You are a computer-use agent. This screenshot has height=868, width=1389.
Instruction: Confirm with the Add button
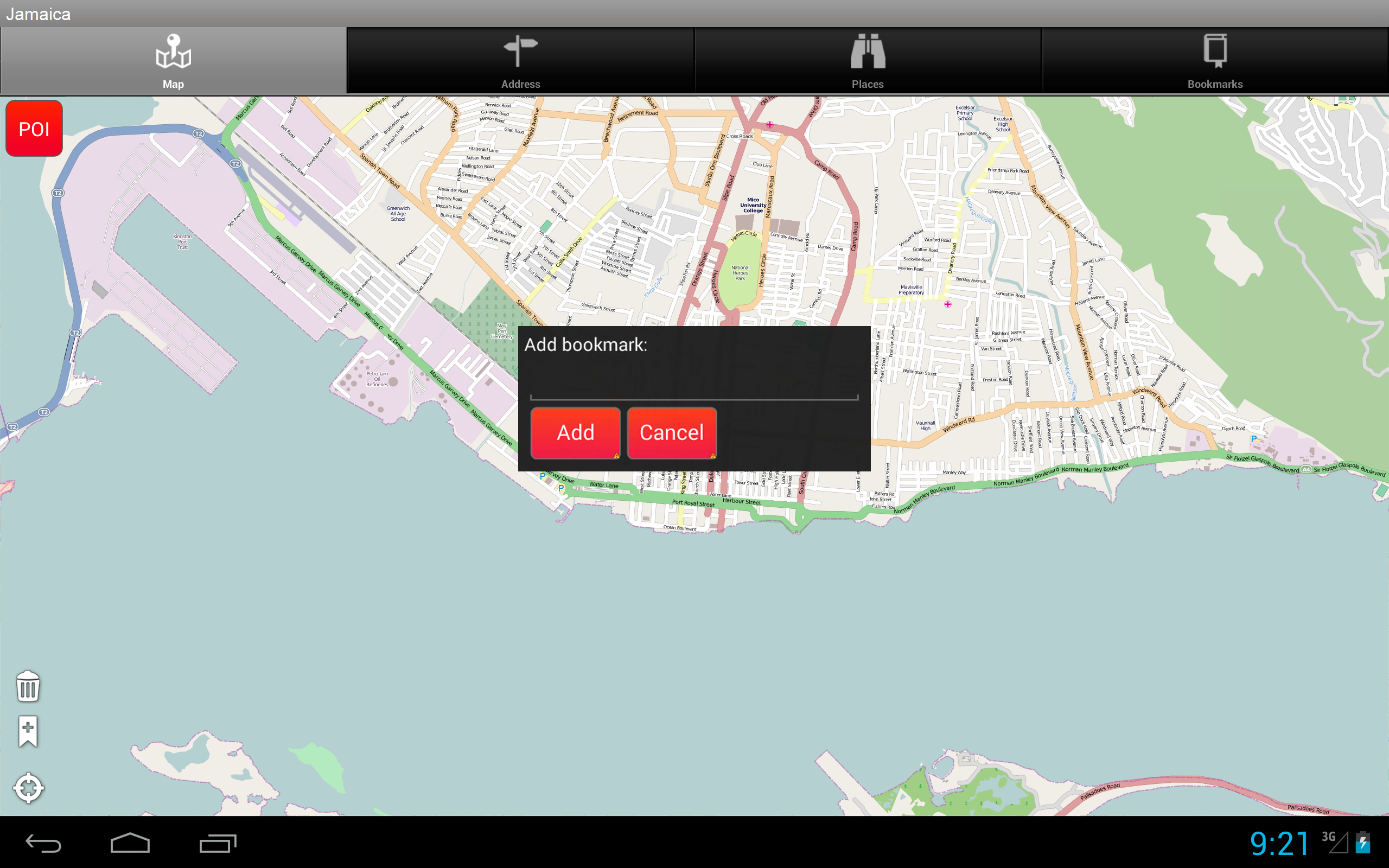(x=576, y=433)
